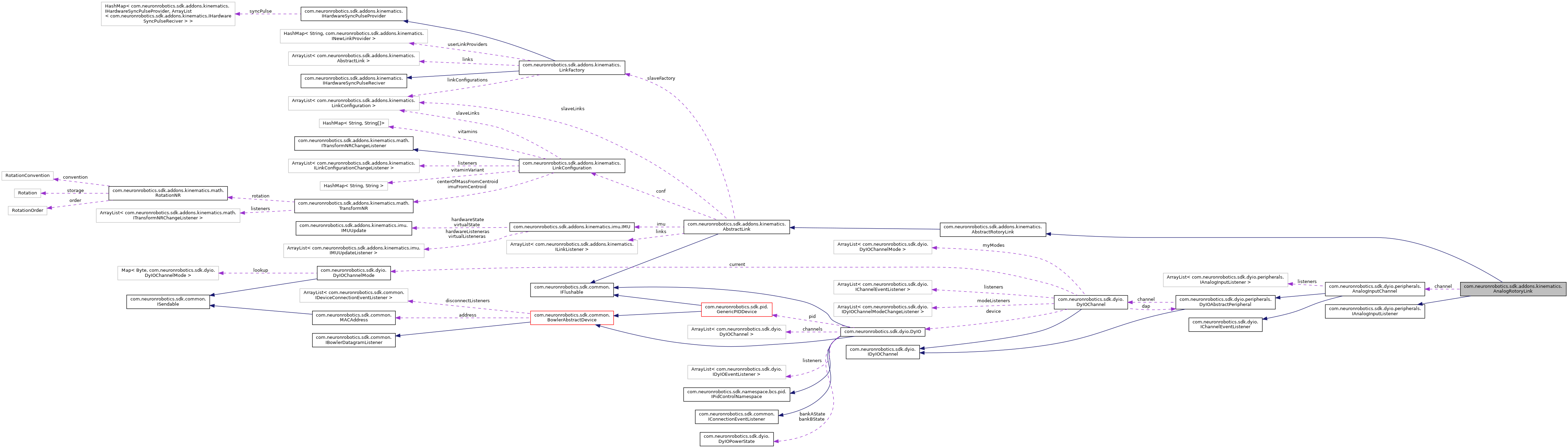Screen dimensions: 1568x448
Task: Click the ArrayList IDyIOChannelModeChangeListener node
Action: pos(882,310)
